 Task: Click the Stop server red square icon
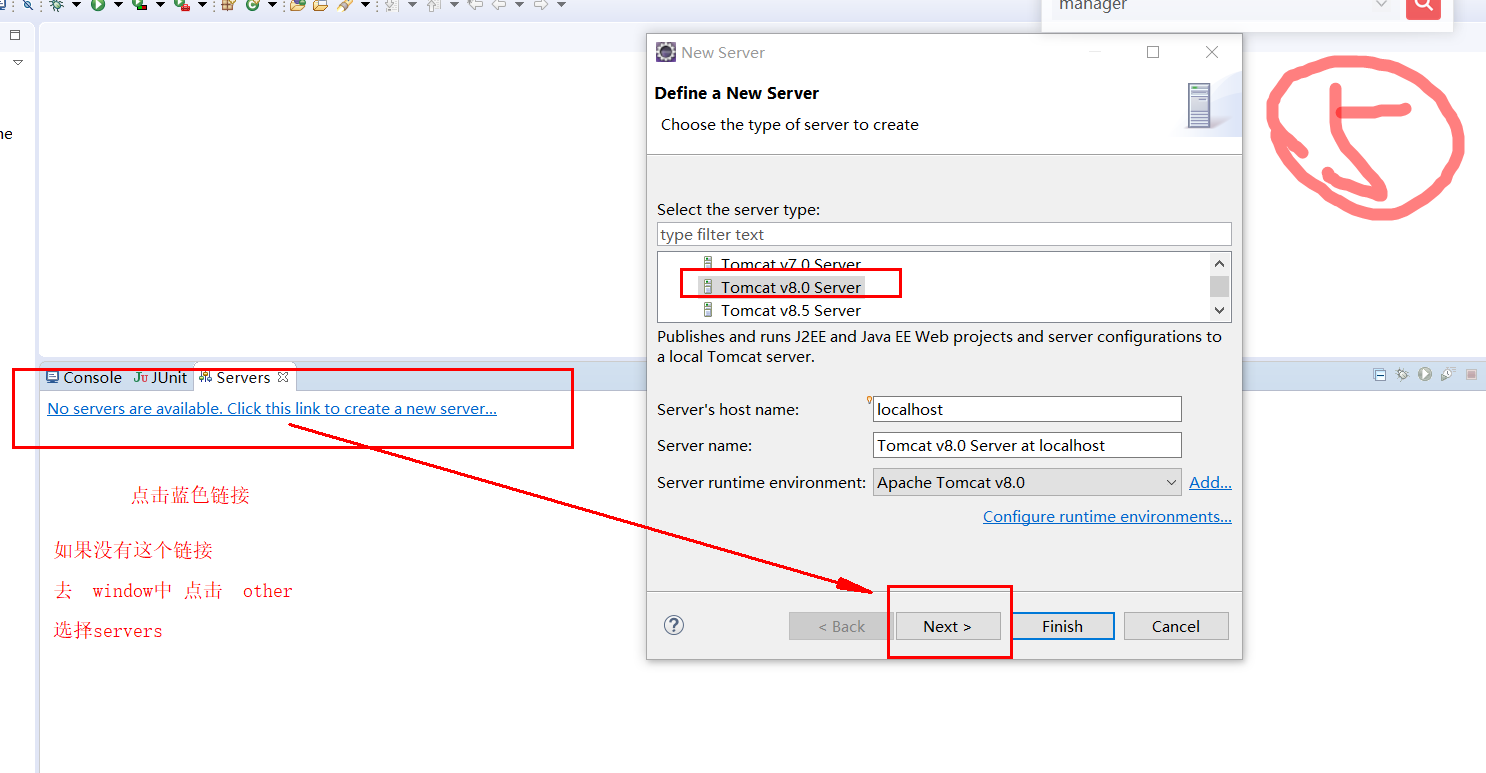pos(1471,375)
